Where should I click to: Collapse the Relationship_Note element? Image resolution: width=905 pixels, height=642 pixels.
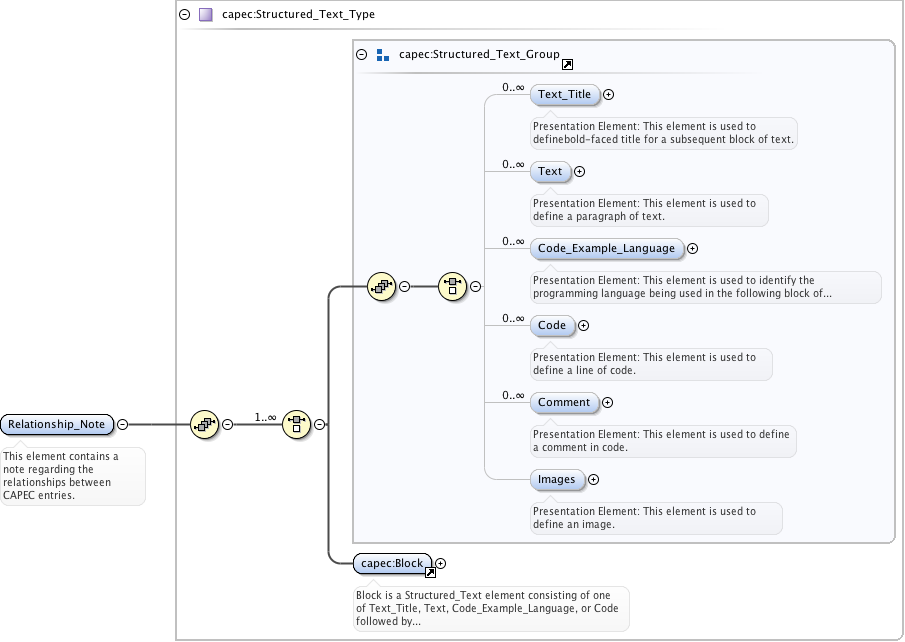(122, 424)
